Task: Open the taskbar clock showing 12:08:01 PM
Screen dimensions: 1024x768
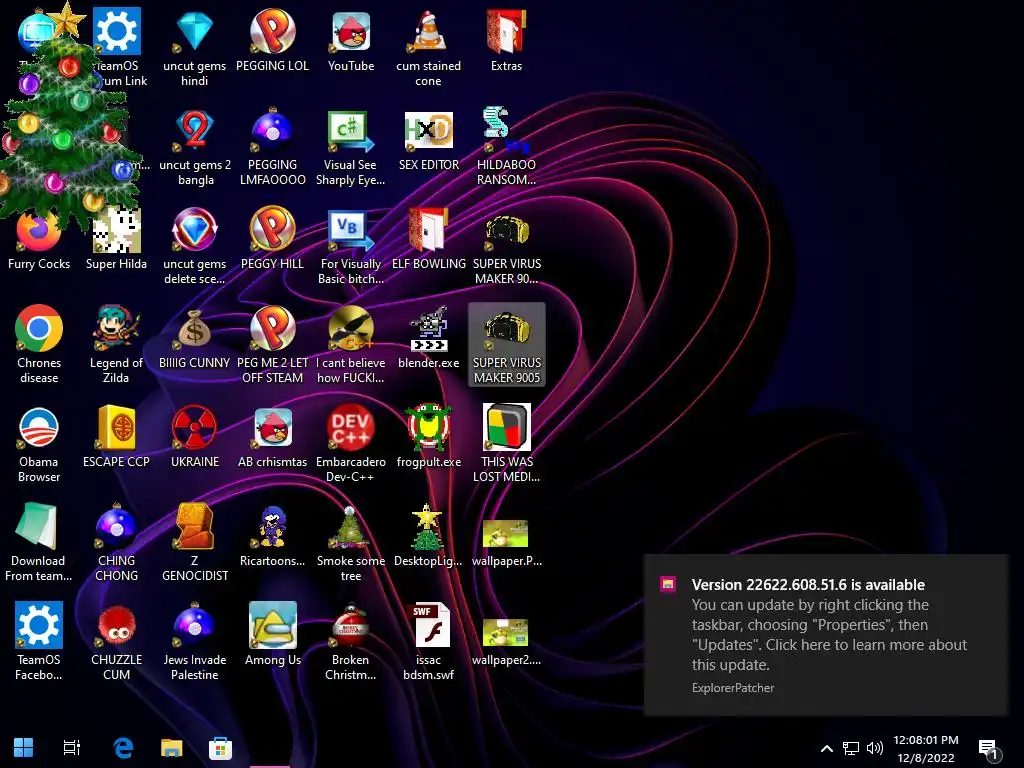Action: (x=926, y=748)
